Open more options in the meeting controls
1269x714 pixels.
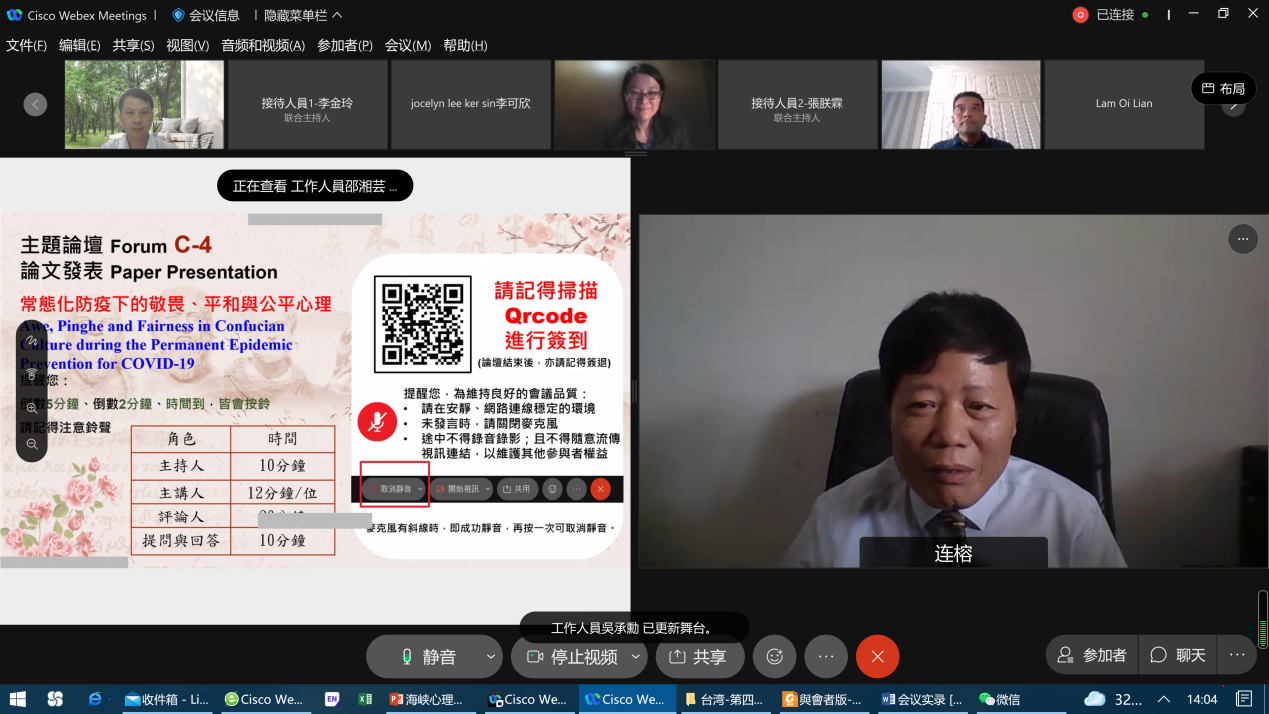(x=826, y=657)
